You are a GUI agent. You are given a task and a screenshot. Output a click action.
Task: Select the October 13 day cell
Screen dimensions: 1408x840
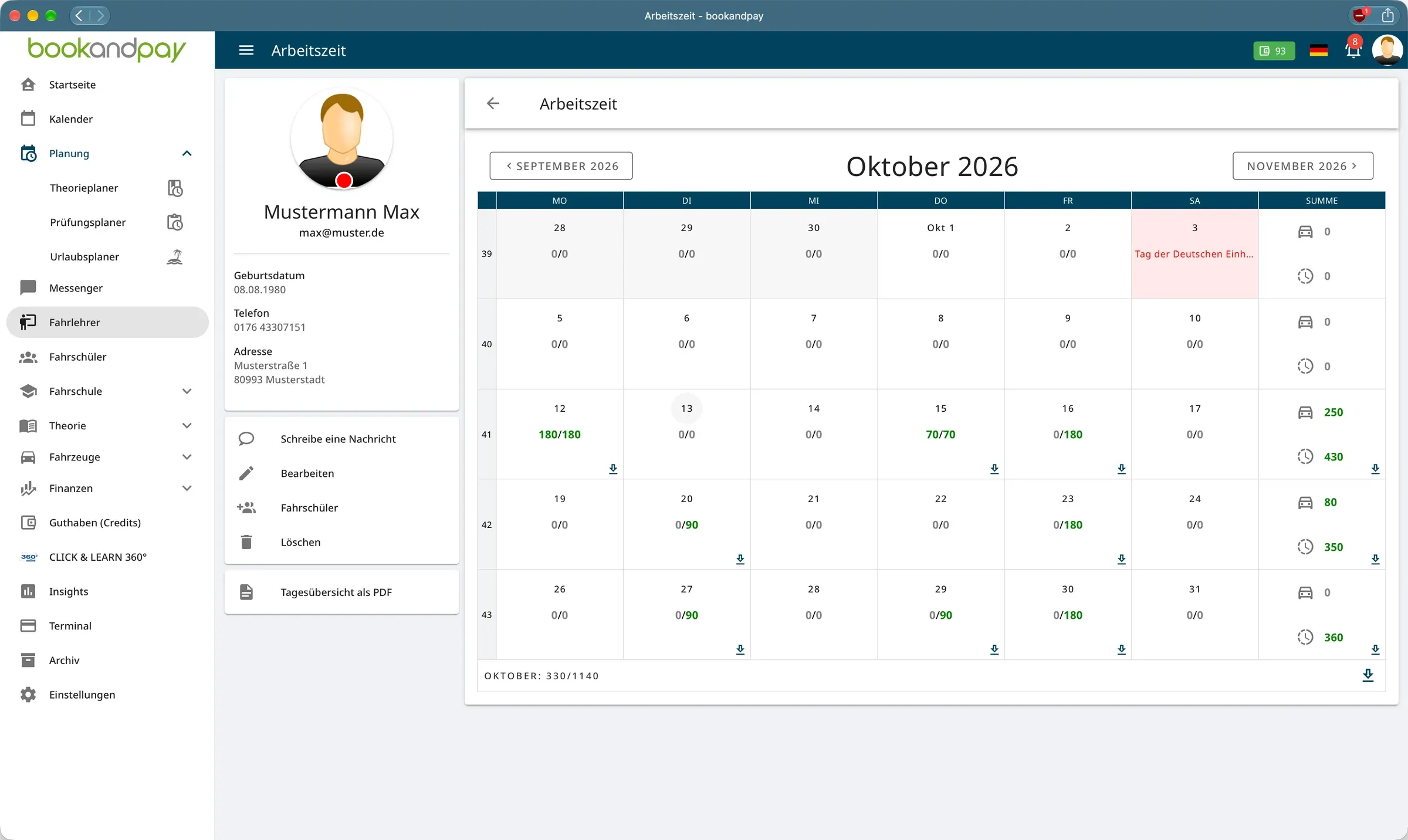pyautogui.click(x=686, y=435)
